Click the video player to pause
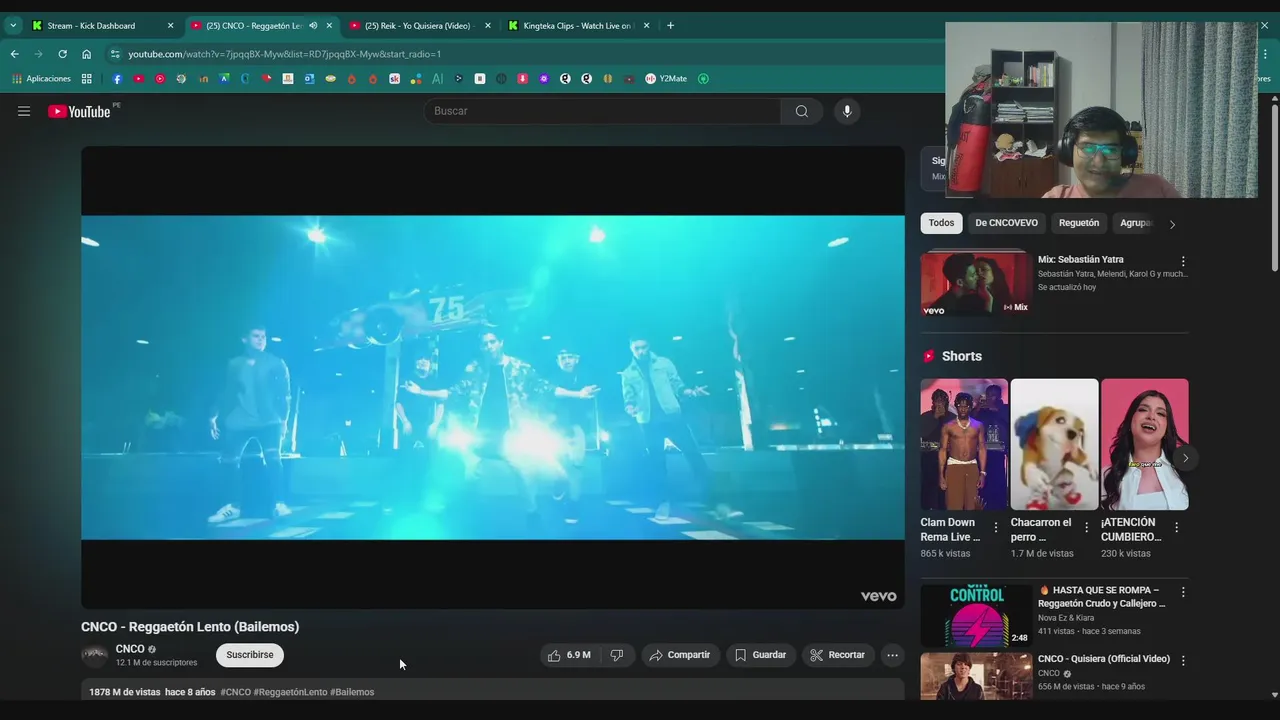 click(x=493, y=377)
